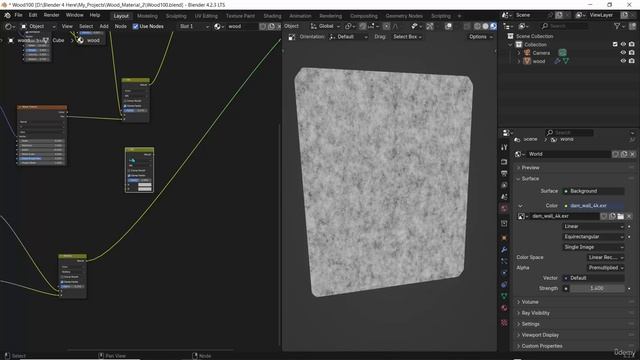Open the Slot 1 material slot dropdown
Image resolution: width=640 pixels, height=360 pixels.
click(194, 27)
